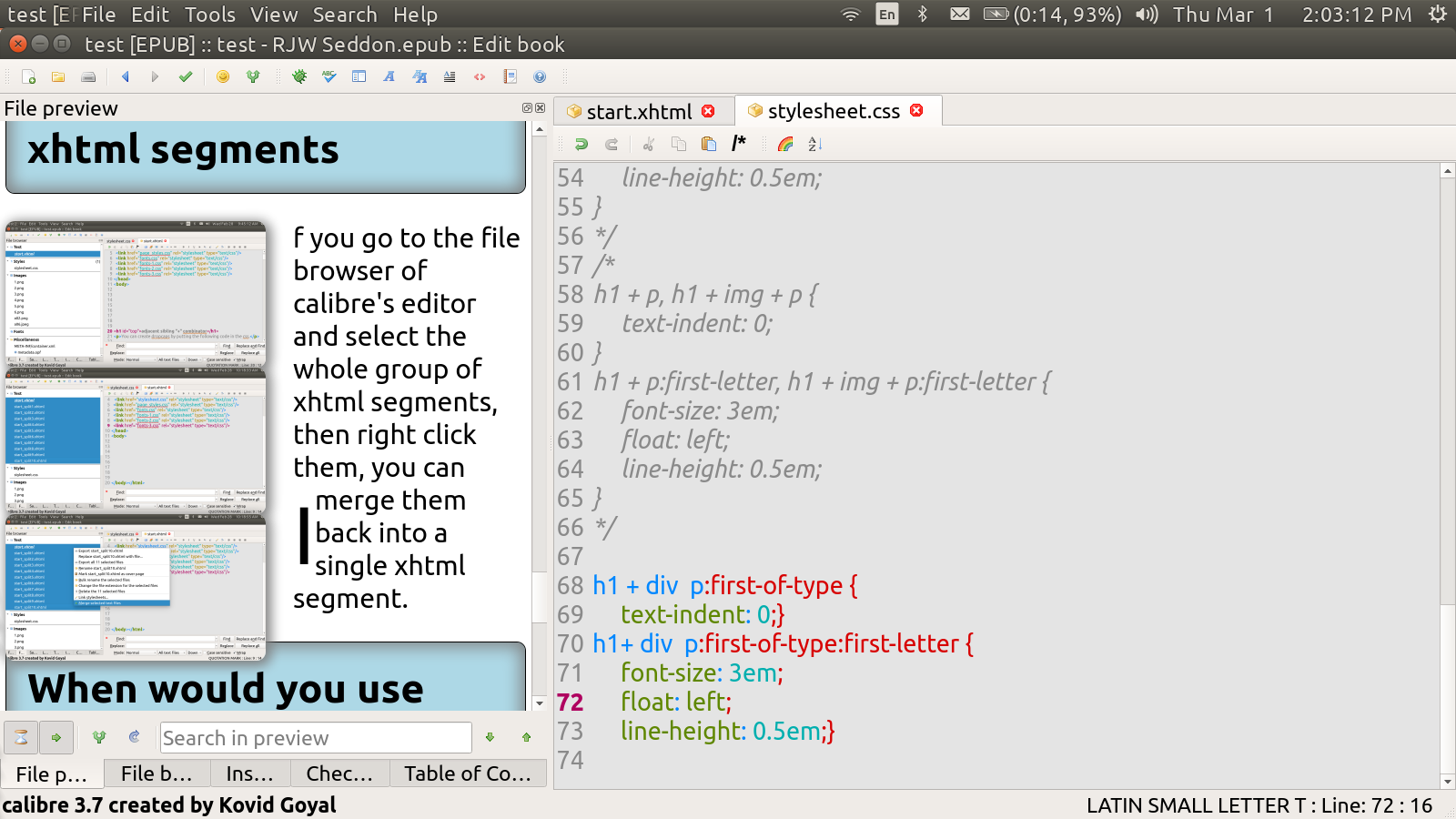Open help with blue question mark icon
Viewport: 1456px width, 819px height.
(540, 77)
